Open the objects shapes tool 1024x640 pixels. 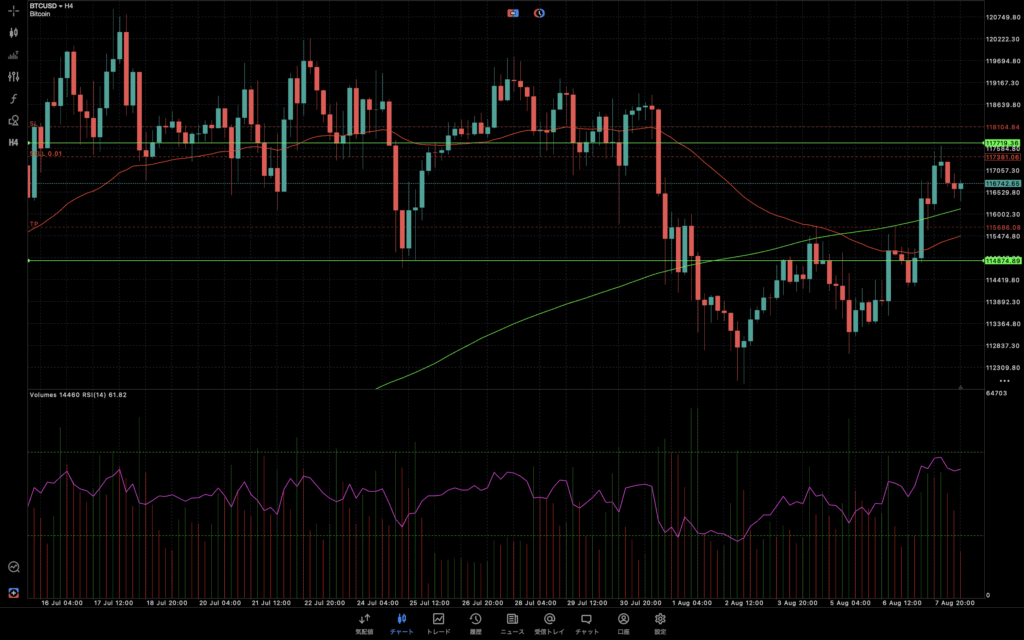point(14,120)
